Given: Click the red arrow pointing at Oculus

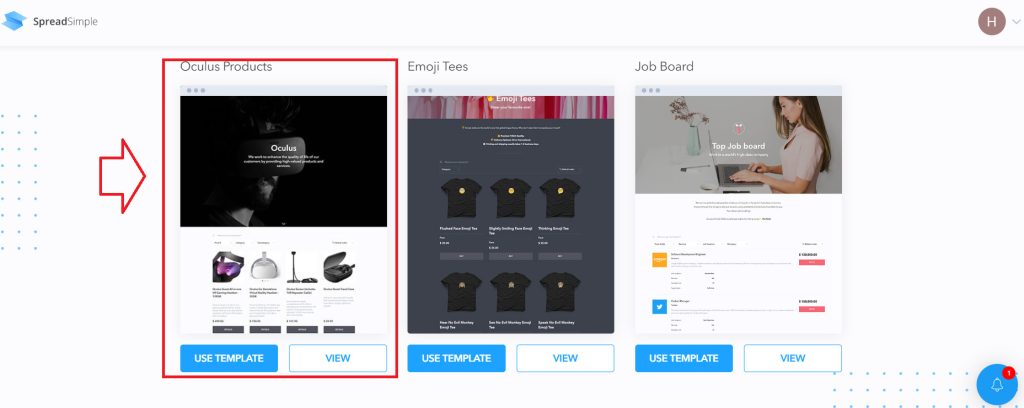Looking at the screenshot, I should point(122,176).
